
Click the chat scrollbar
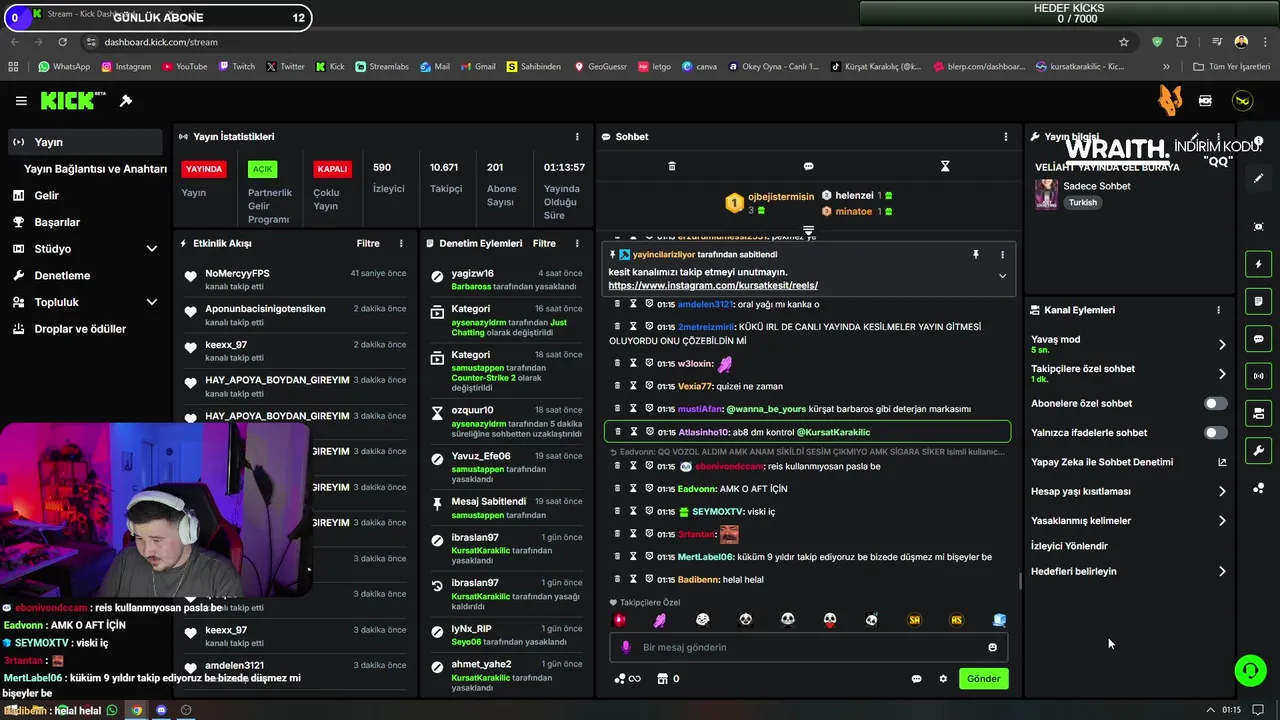pos(1019,580)
